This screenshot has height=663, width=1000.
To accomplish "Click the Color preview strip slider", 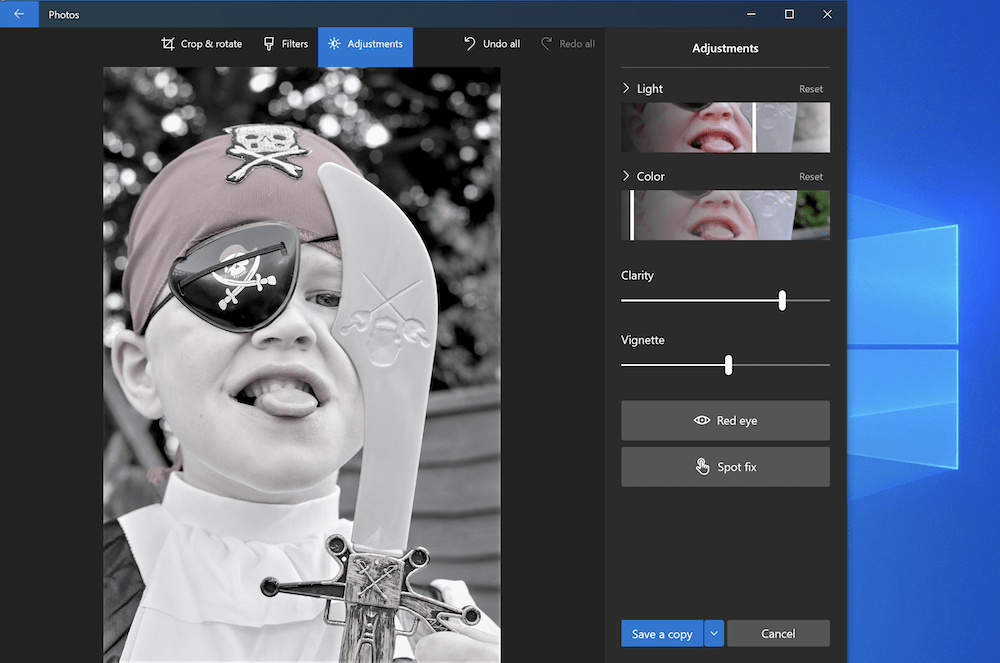I will tap(632, 215).
